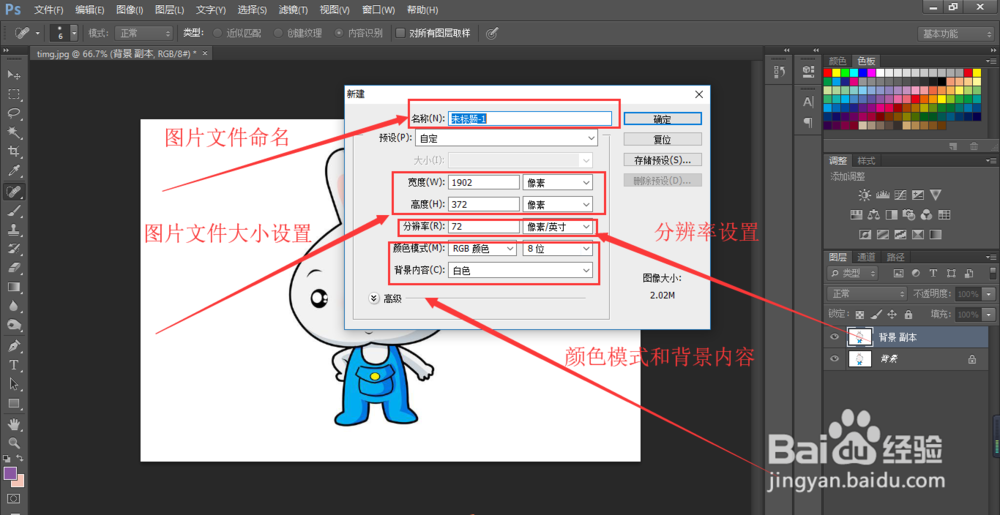Click the 宽度 width input field
Image resolution: width=1000 pixels, height=515 pixels.
(x=484, y=182)
